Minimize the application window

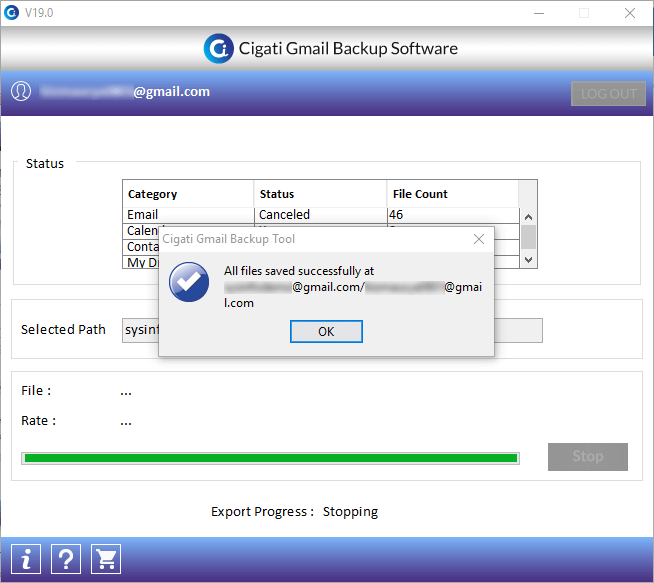[539, 13]
